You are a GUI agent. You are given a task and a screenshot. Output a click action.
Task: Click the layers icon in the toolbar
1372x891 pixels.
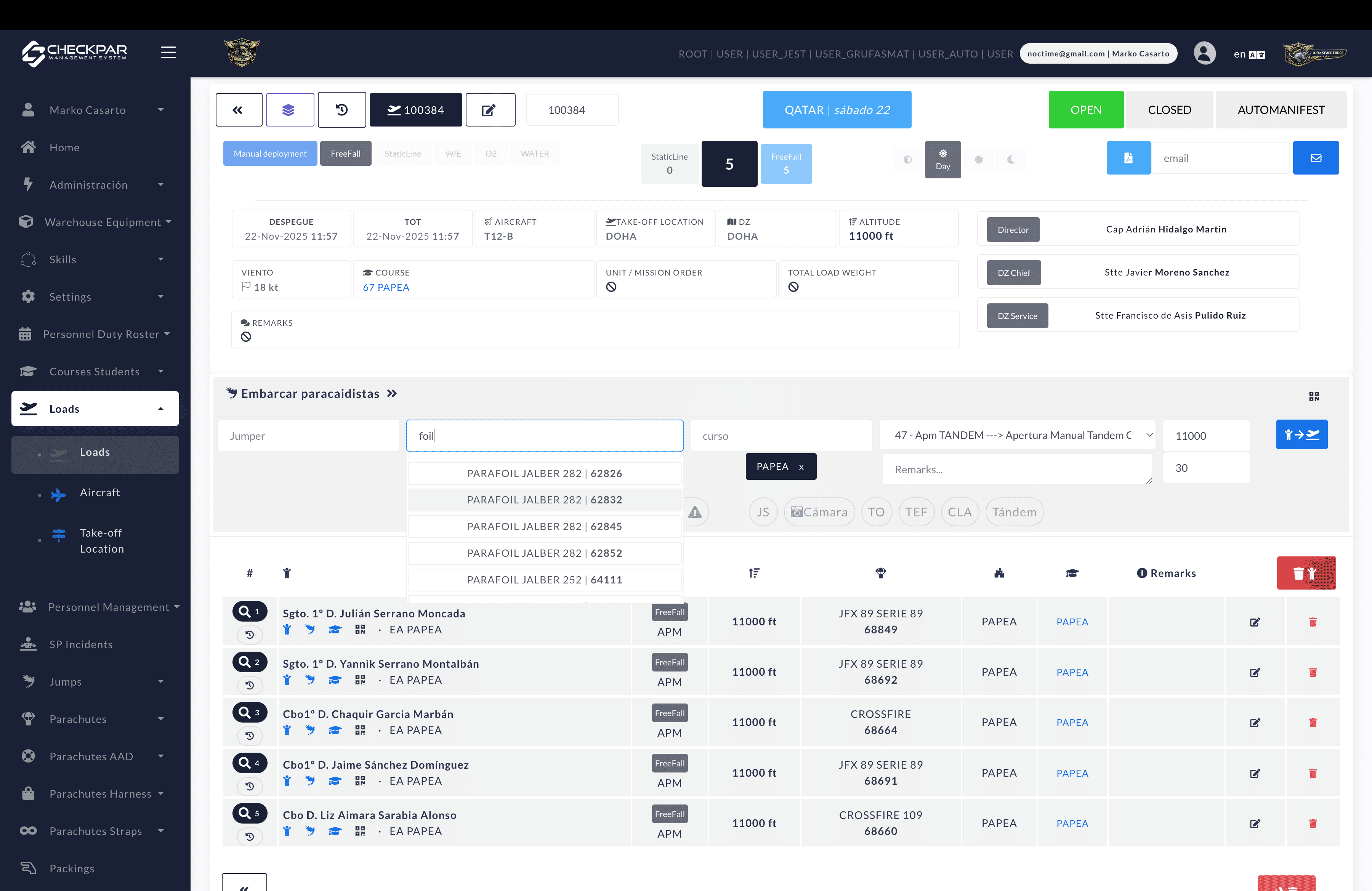pyautogui.click(x=290, y=109)
